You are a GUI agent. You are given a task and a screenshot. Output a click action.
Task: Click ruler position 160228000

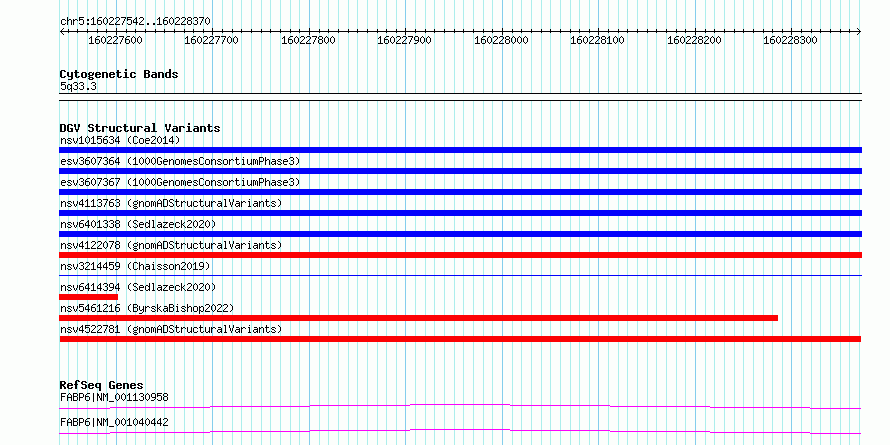501,40
